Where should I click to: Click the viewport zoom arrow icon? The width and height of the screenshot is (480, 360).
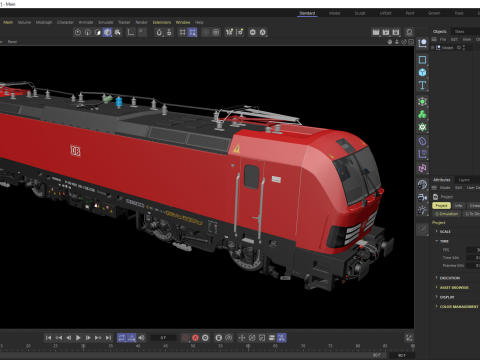(397, 42)
